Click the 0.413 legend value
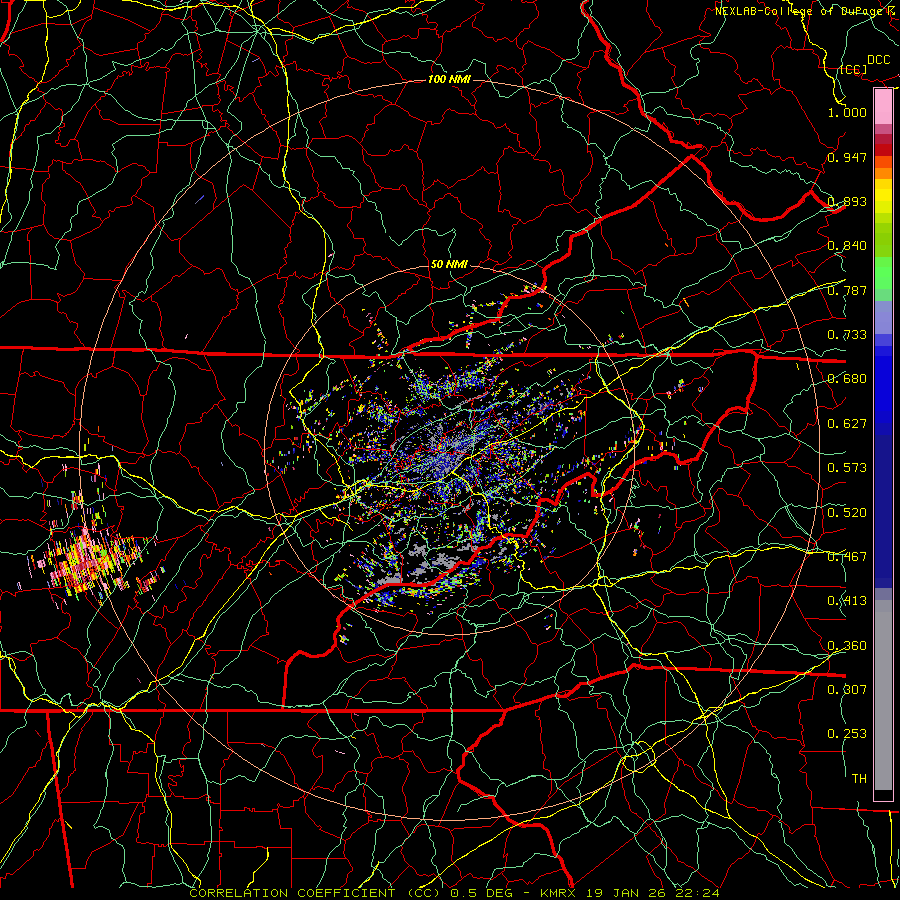This screenshot has height=900, width=900. [847, 601]
